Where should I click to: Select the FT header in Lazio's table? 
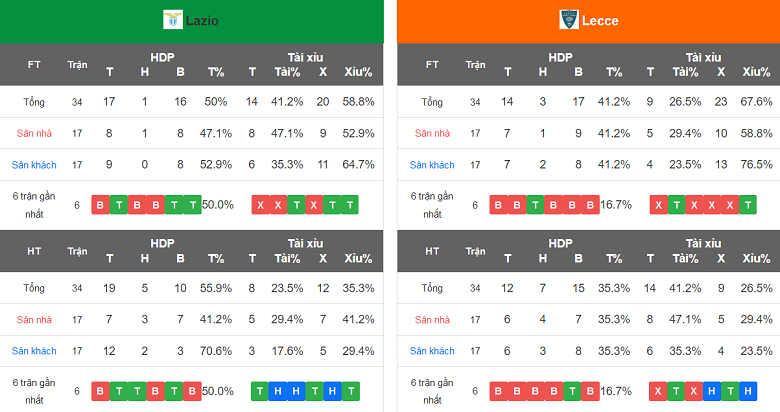point(34,65)
